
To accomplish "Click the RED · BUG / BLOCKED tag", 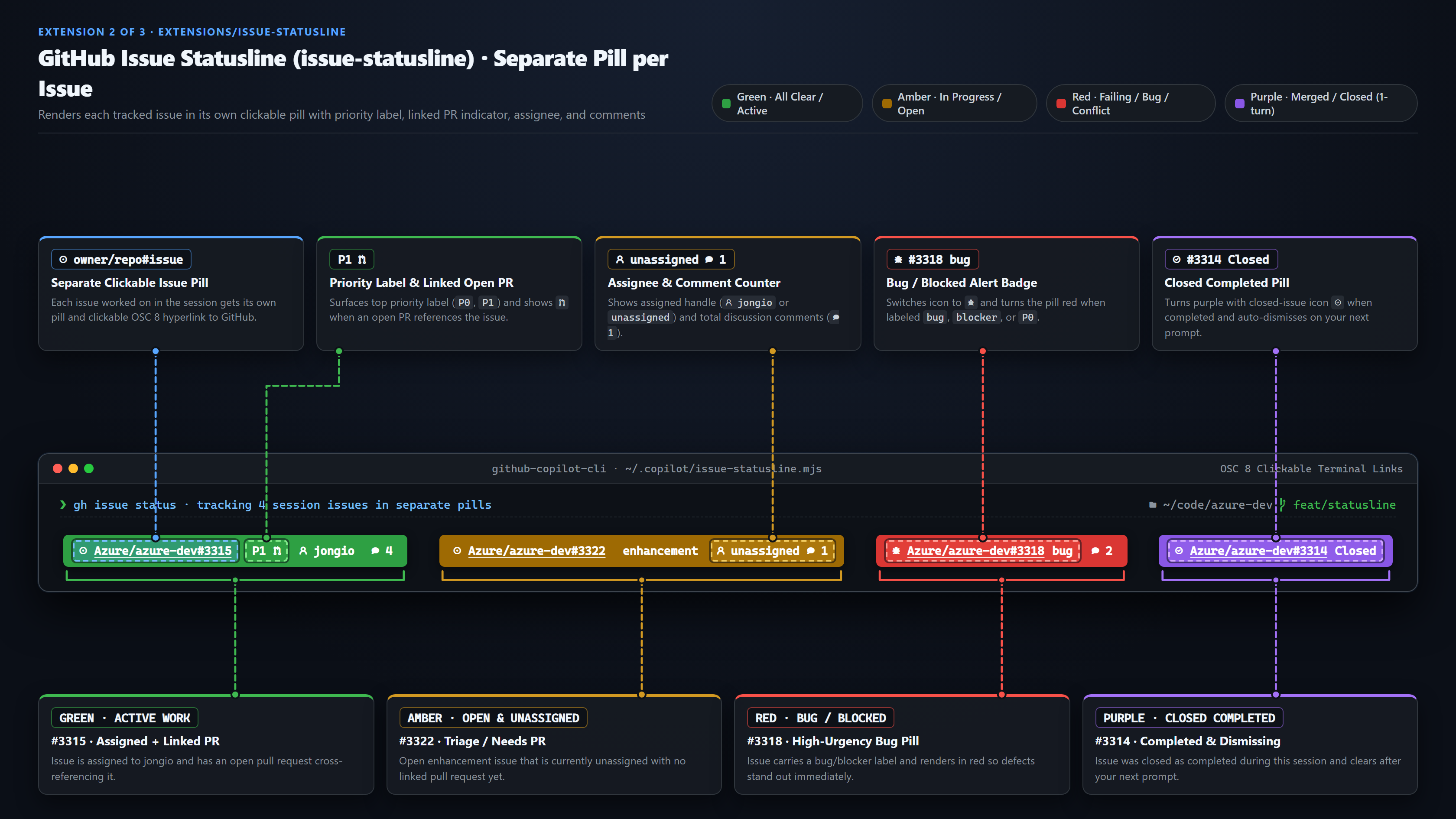I will tap(820, 718).
